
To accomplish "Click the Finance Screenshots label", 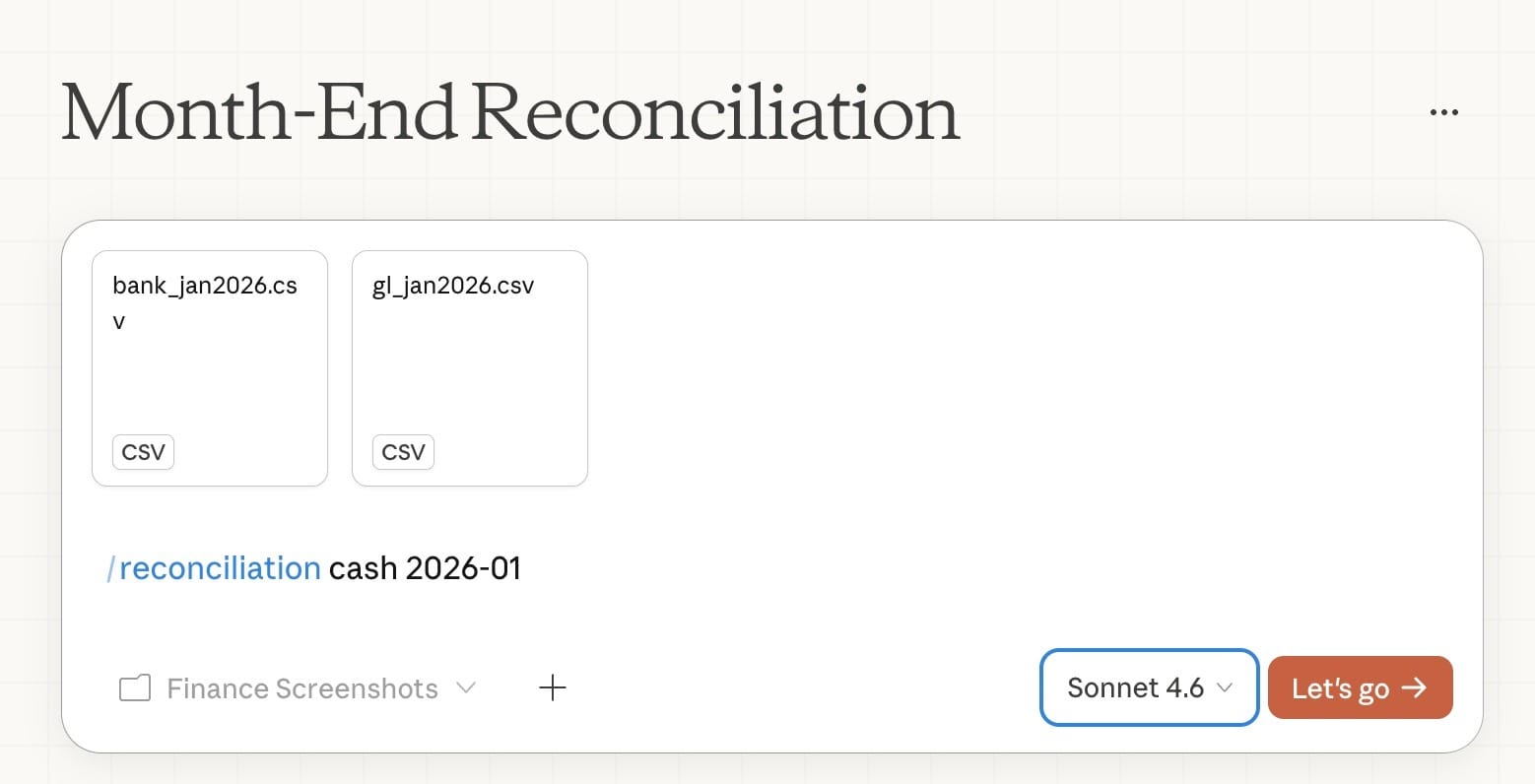I will pyautogui.click(x=301, y=687).
